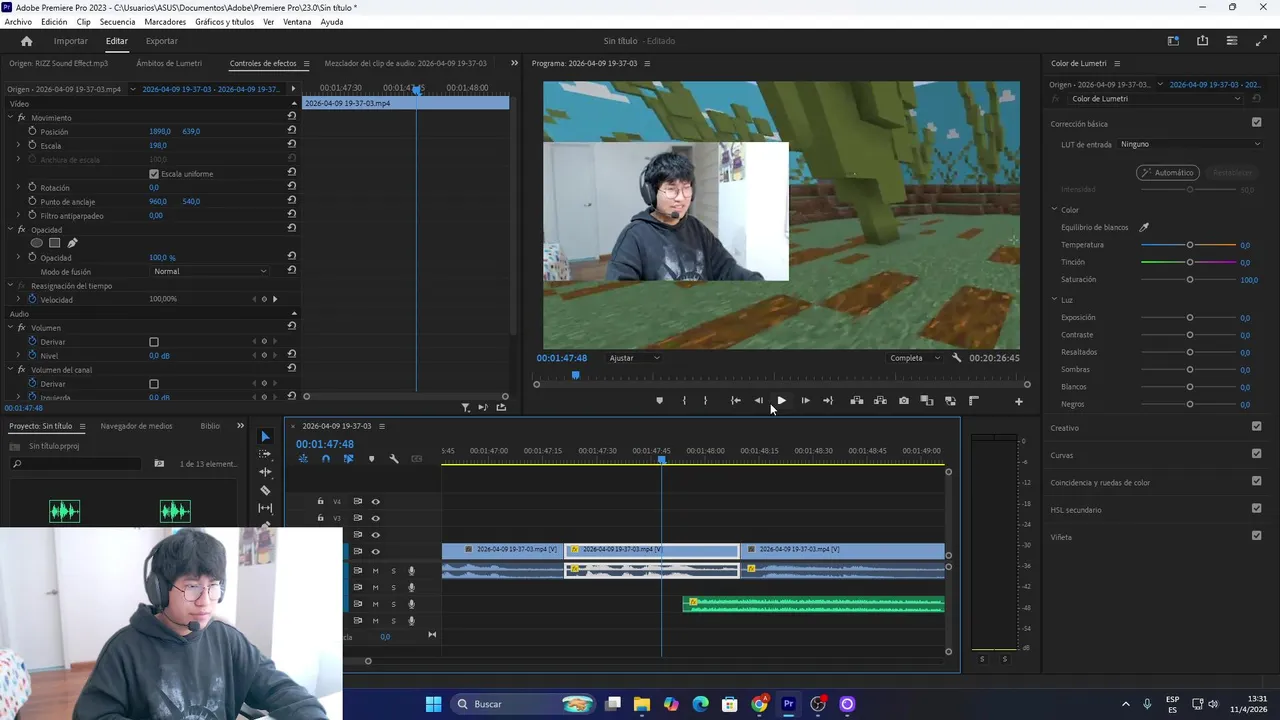
Task: Pick white balance with the eyedropper
Action: tap(1145, 228)
